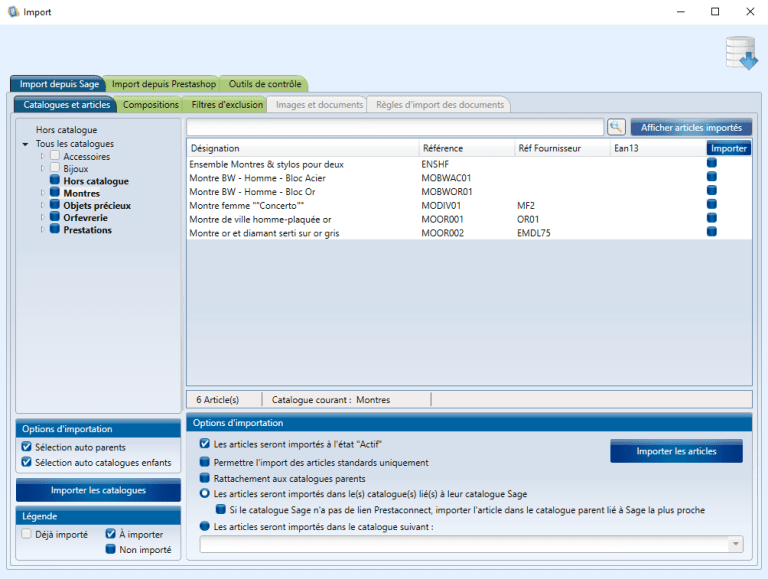Switch to Import depuis Prestashop tab

click(164, 84)
